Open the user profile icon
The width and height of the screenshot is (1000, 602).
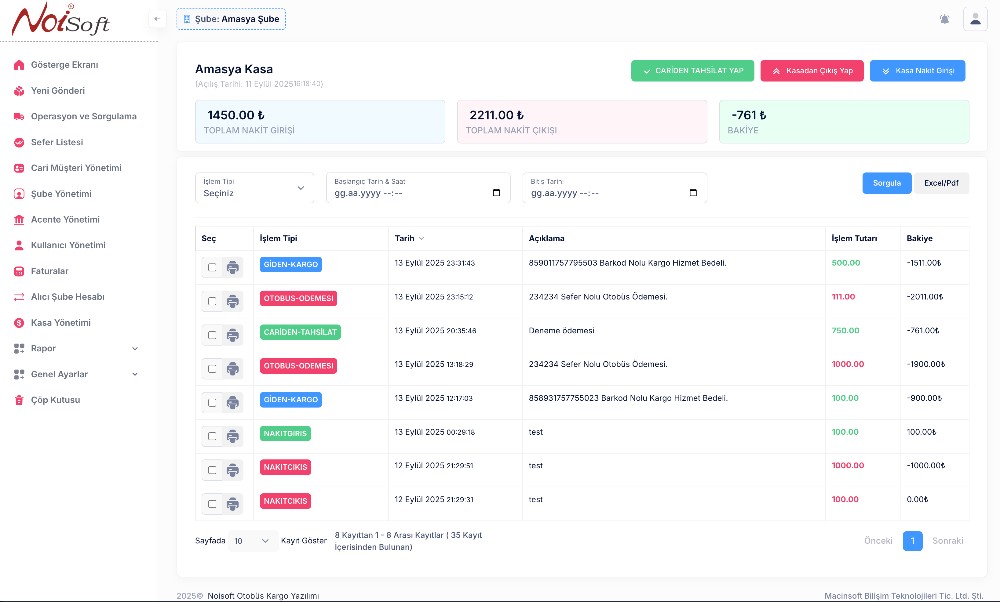pos(974,19)
